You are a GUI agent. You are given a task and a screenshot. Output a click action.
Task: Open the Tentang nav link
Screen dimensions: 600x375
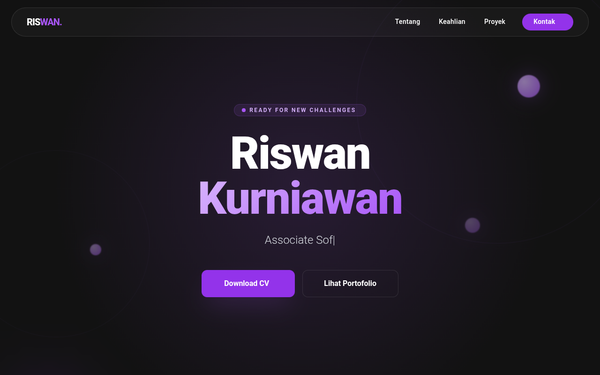[x=407, y=22]
